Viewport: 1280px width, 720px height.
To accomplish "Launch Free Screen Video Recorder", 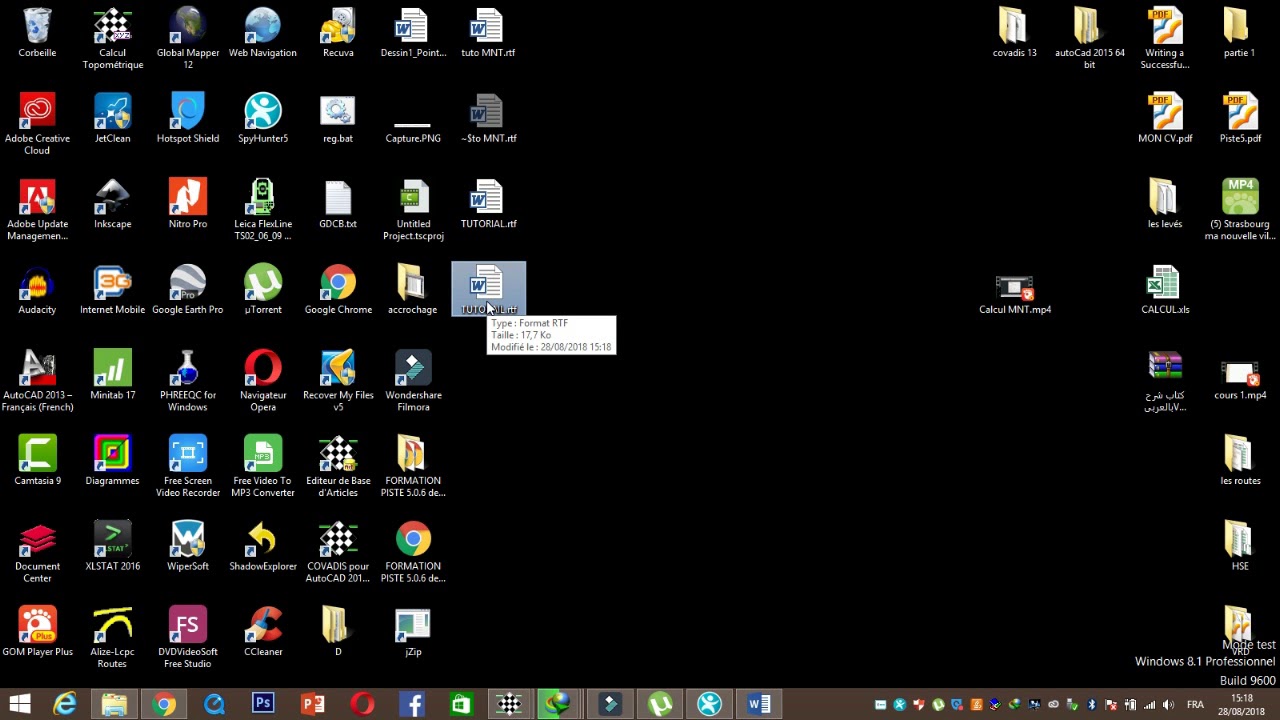I will (188, 466).
